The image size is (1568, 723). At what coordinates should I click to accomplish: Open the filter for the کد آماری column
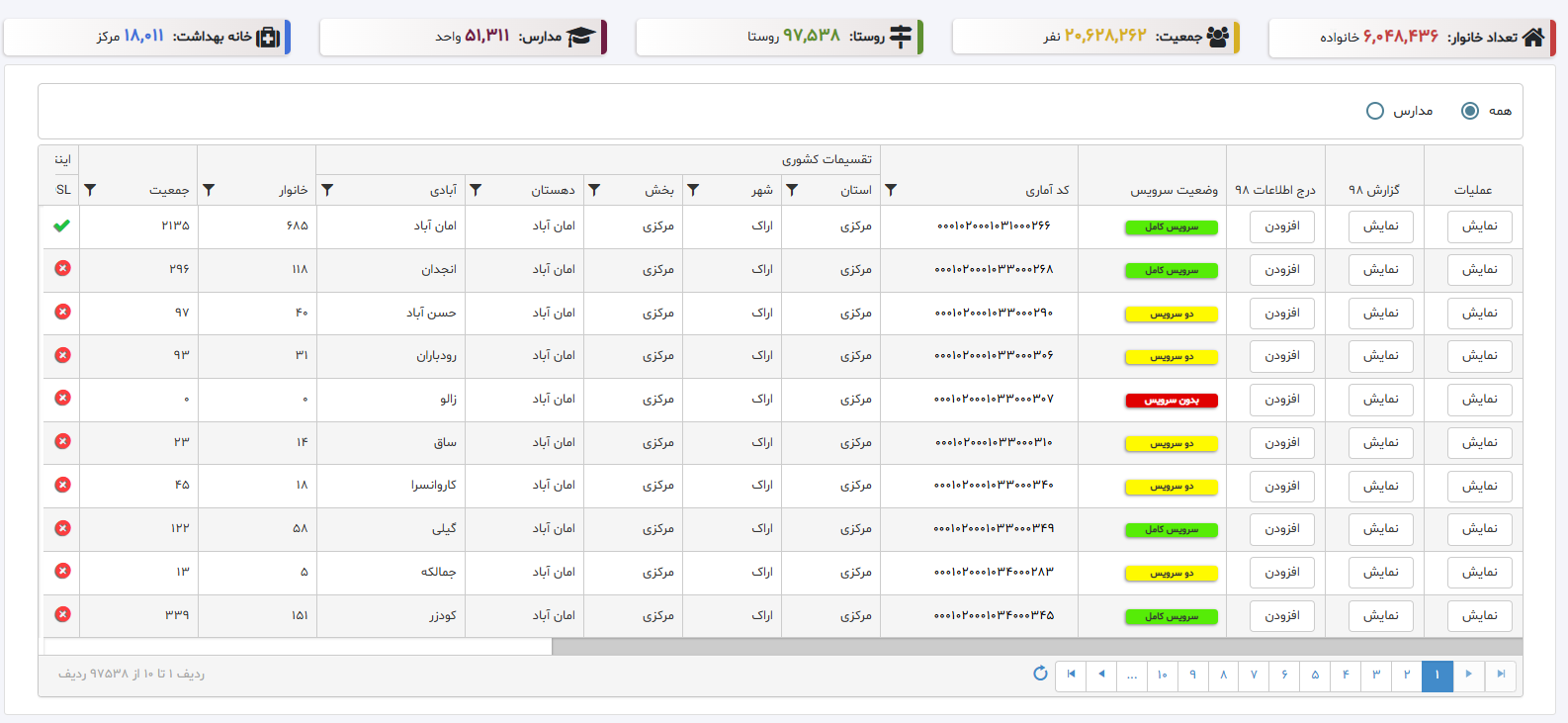click(x=891, y=190)
